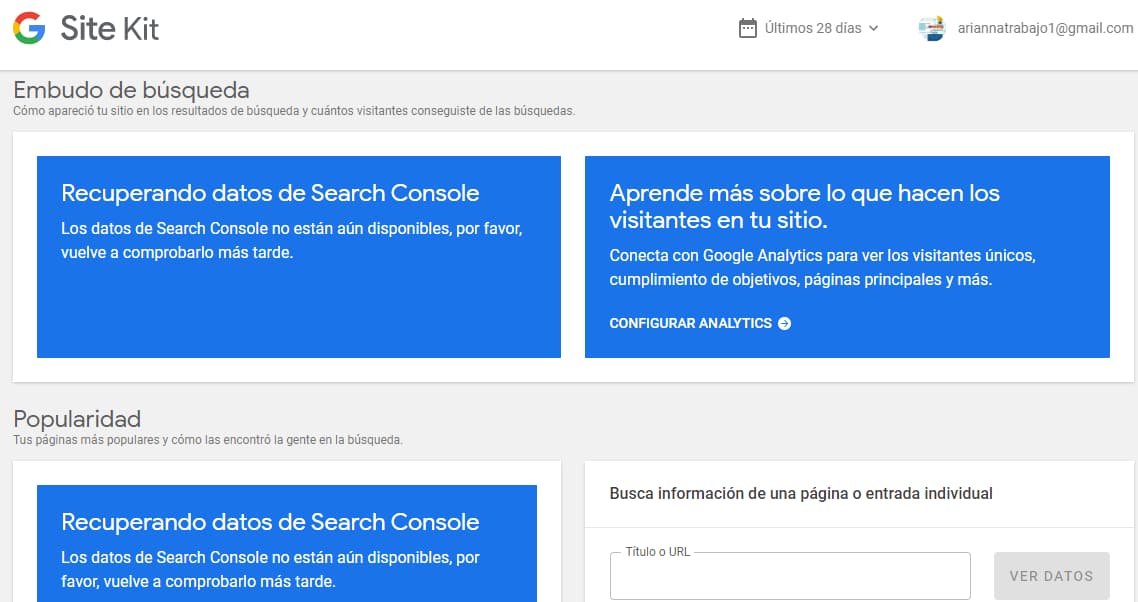Click the arrow icon beside Configurar Analytics
This screenshot has height=602, width=1138.
click(x=784, y=323)
